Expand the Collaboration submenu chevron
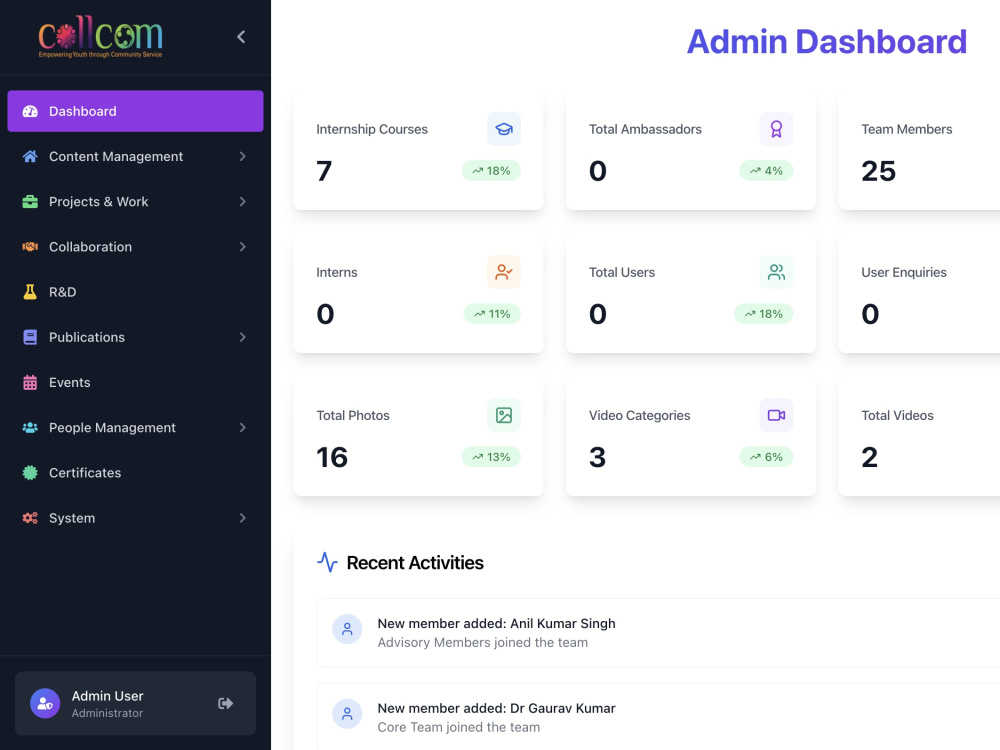This screenshot has width=1000, height=750. [x=242, y=247]
